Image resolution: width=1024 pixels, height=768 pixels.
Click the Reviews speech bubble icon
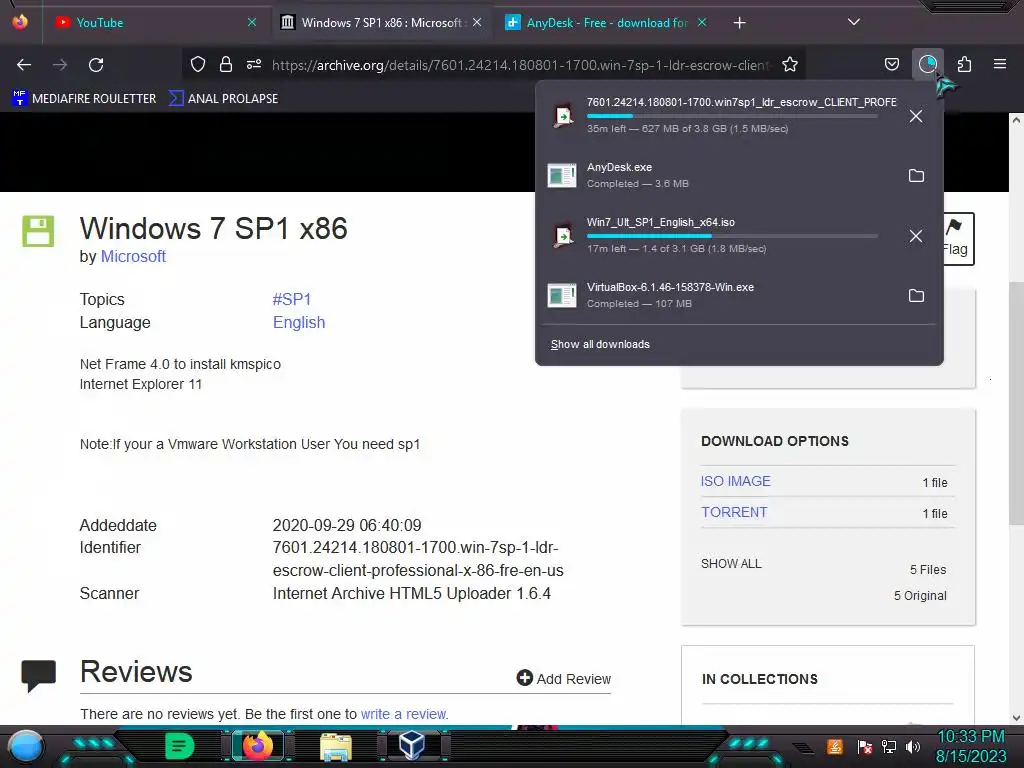(39, 676)
